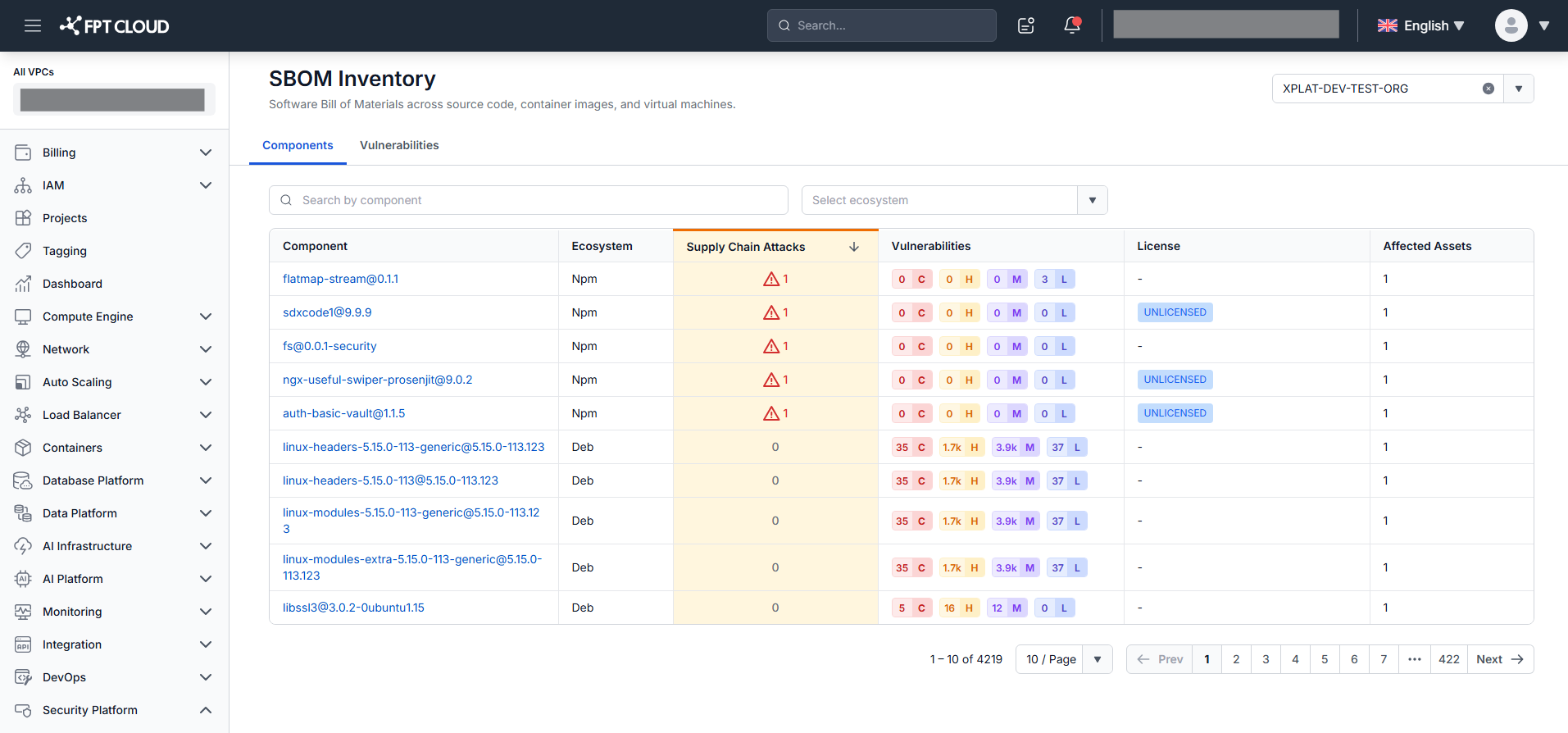Expand the Network chevron
Screen dimensions: 1568x733
tap(206, 349)
